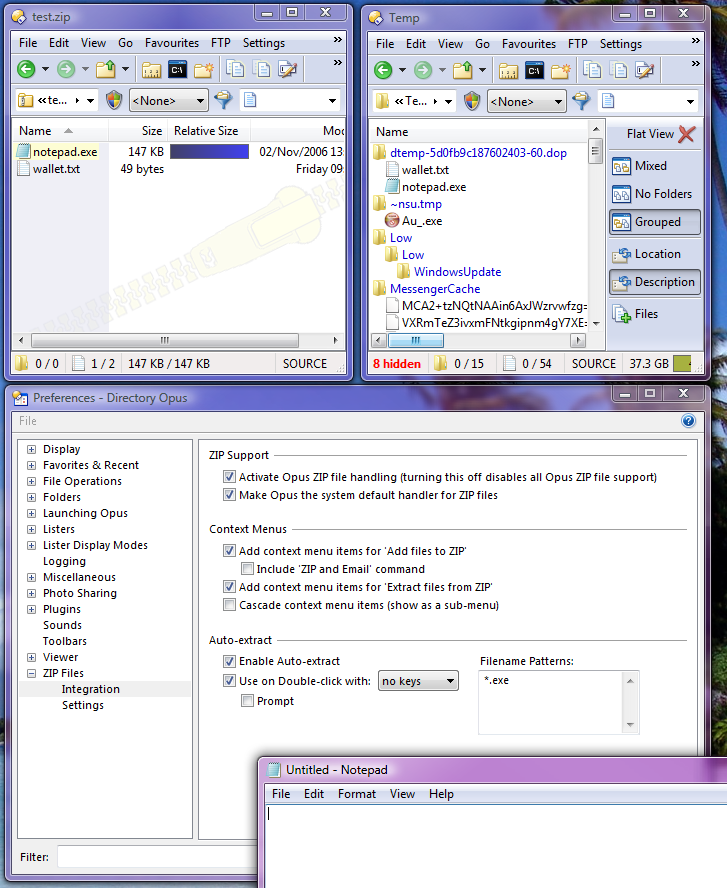Open <None> dropdown in test.zip window
The image size is (727, 888).
click(x=168, y=101)
